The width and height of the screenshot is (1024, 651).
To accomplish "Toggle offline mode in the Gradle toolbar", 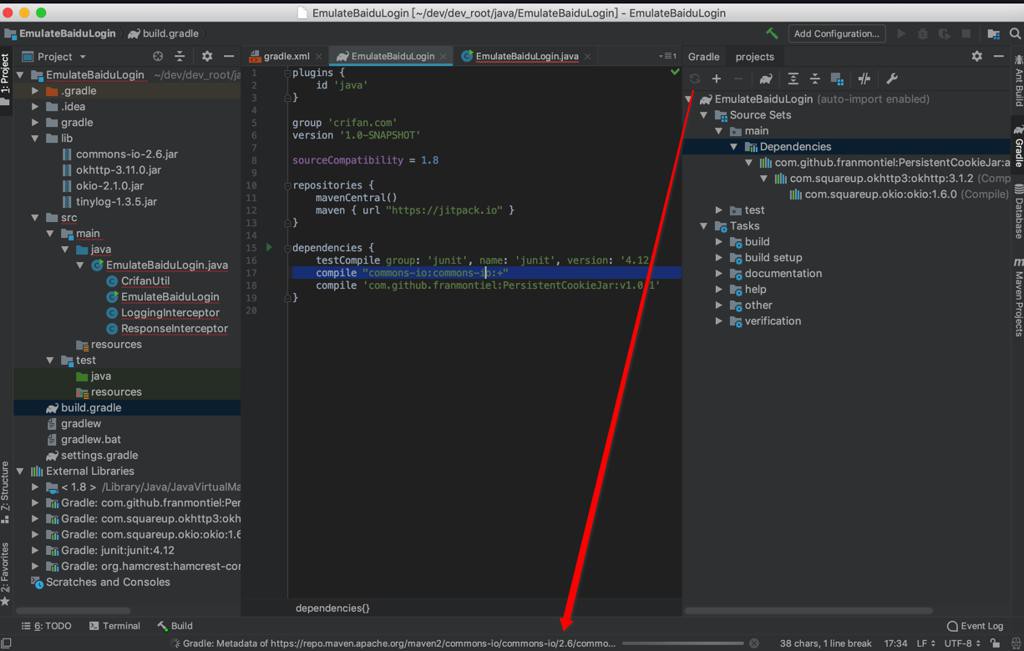I will coord(864,79).
